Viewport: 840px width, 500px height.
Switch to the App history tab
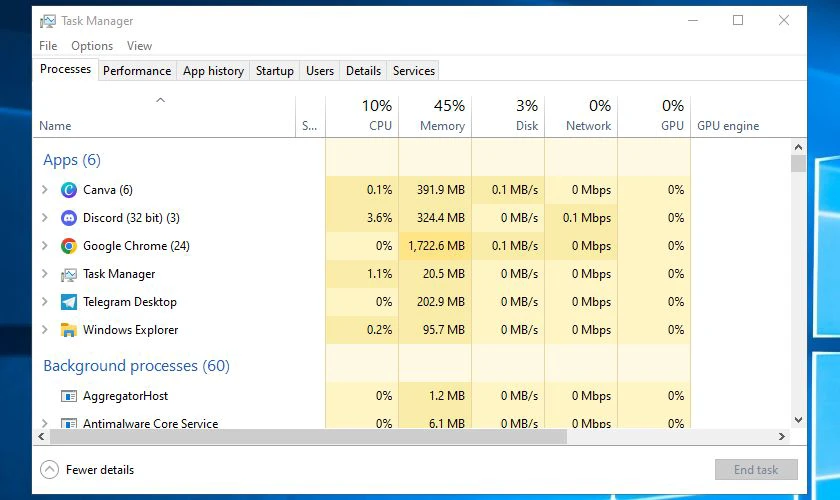(x=213, y=71)
